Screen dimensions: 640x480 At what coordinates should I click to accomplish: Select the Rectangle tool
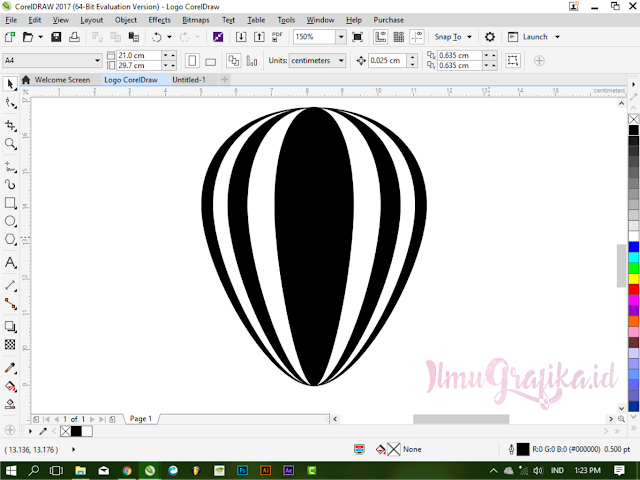[x=10, y=203]
